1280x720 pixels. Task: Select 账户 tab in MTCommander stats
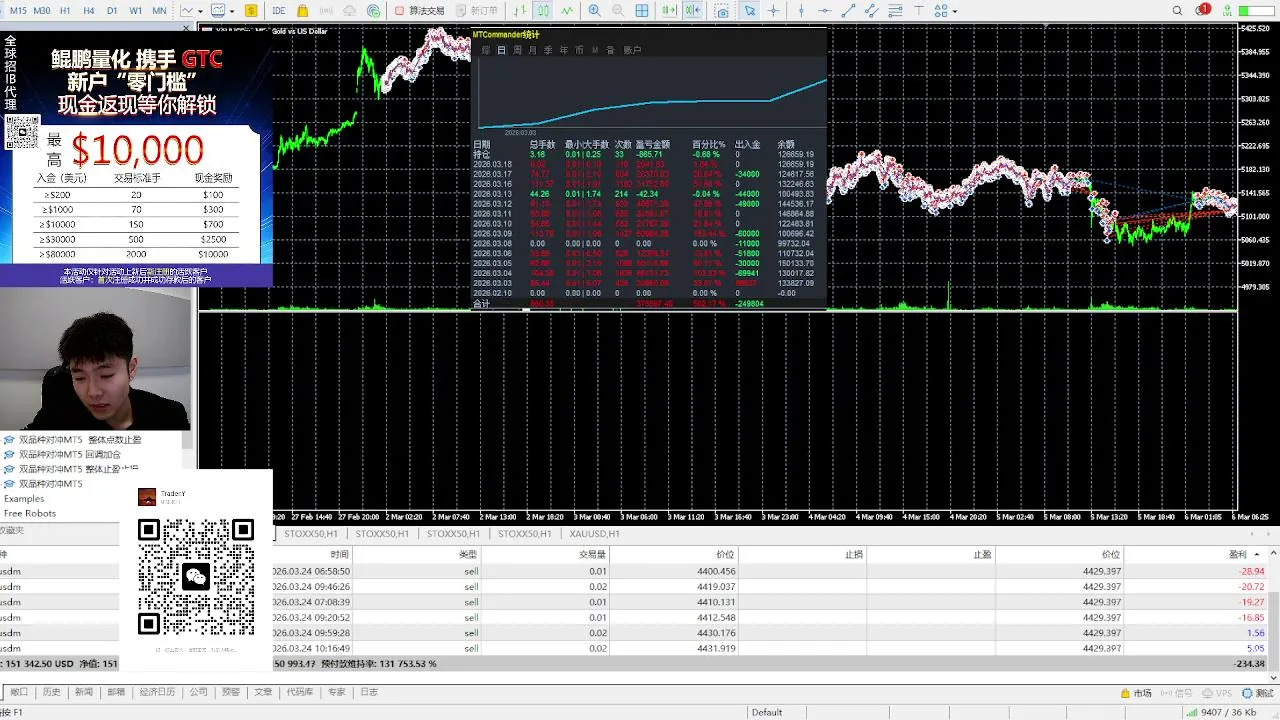pyautogui.click(x=632, y=50)
